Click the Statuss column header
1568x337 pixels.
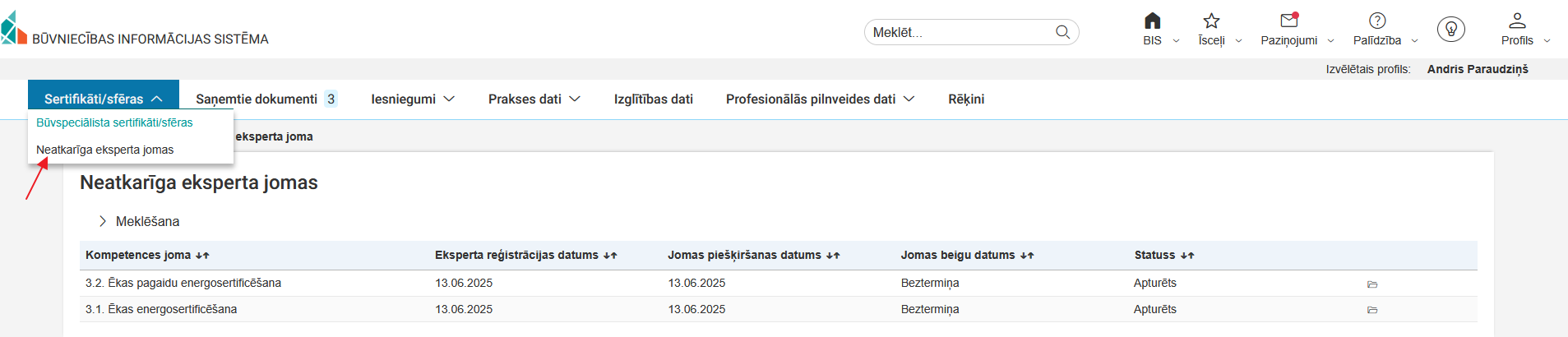(x=1154, y=255)
